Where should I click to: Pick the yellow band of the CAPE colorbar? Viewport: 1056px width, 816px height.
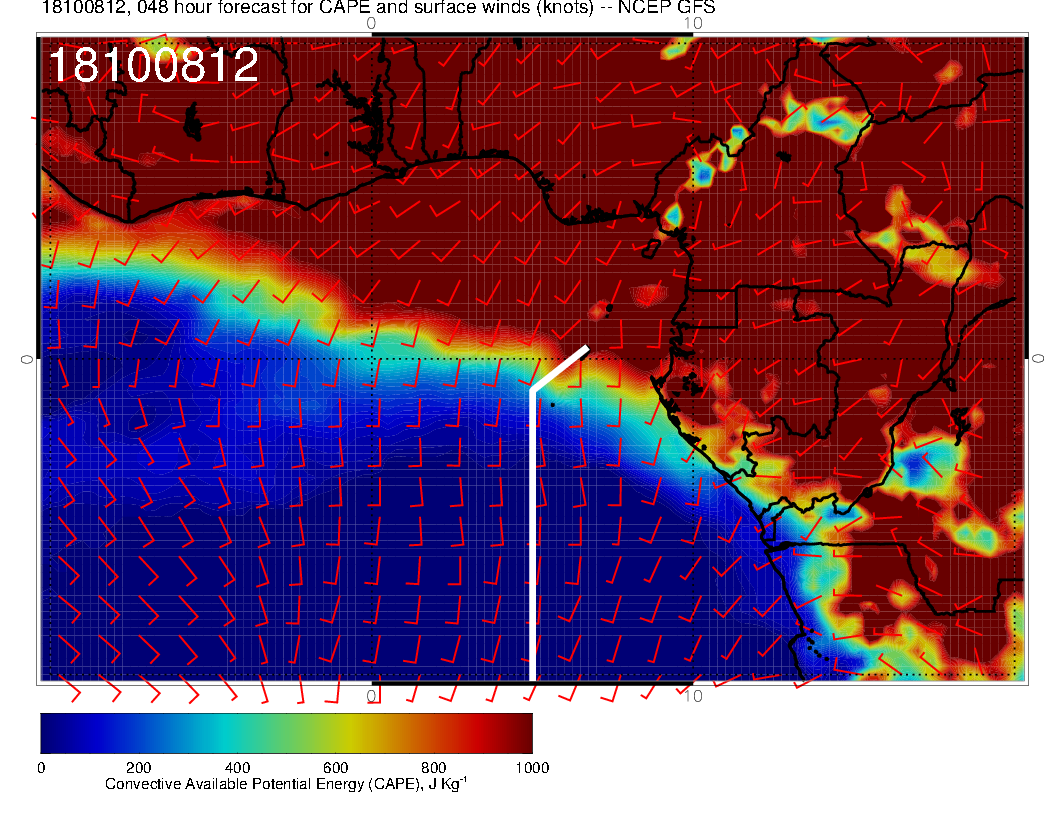point(350,732)
